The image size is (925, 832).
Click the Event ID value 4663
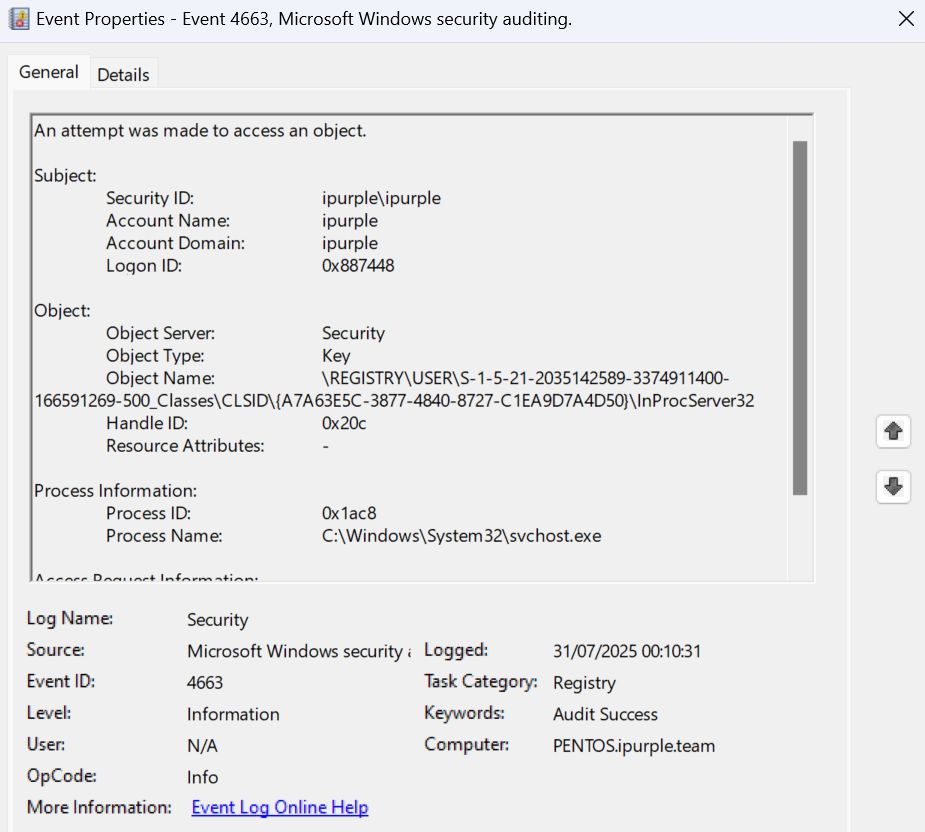[205, 682]
